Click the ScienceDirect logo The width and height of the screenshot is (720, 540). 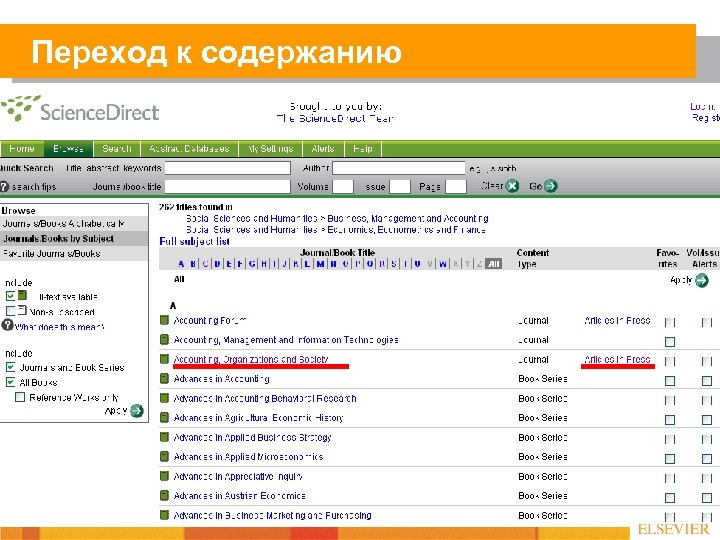(80, 109)
